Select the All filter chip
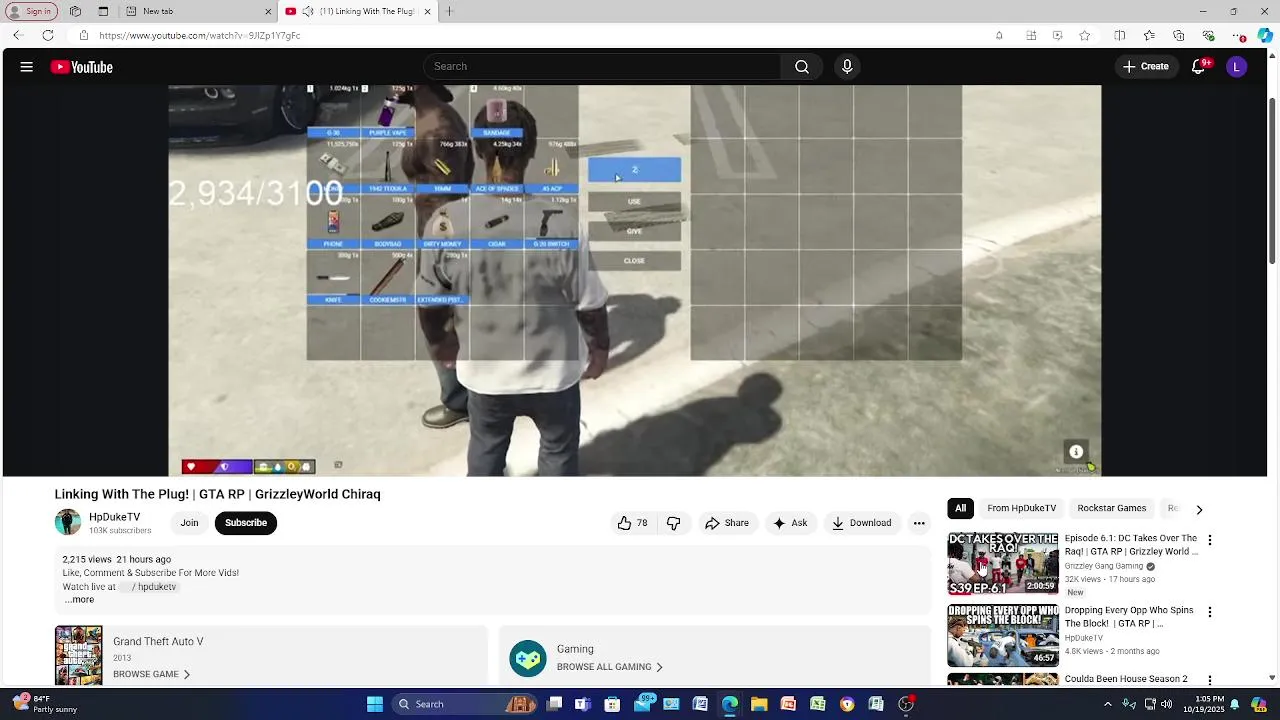Image resolution: width=1280 pixels, height=720 pixels. point(960,508)
